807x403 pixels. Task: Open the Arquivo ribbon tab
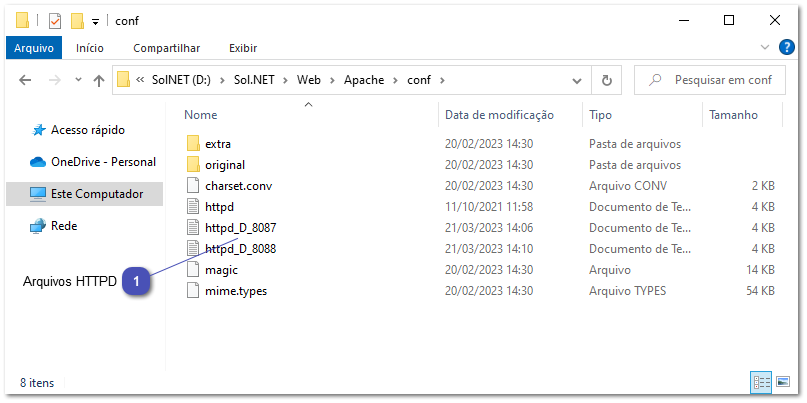(33, 48)
